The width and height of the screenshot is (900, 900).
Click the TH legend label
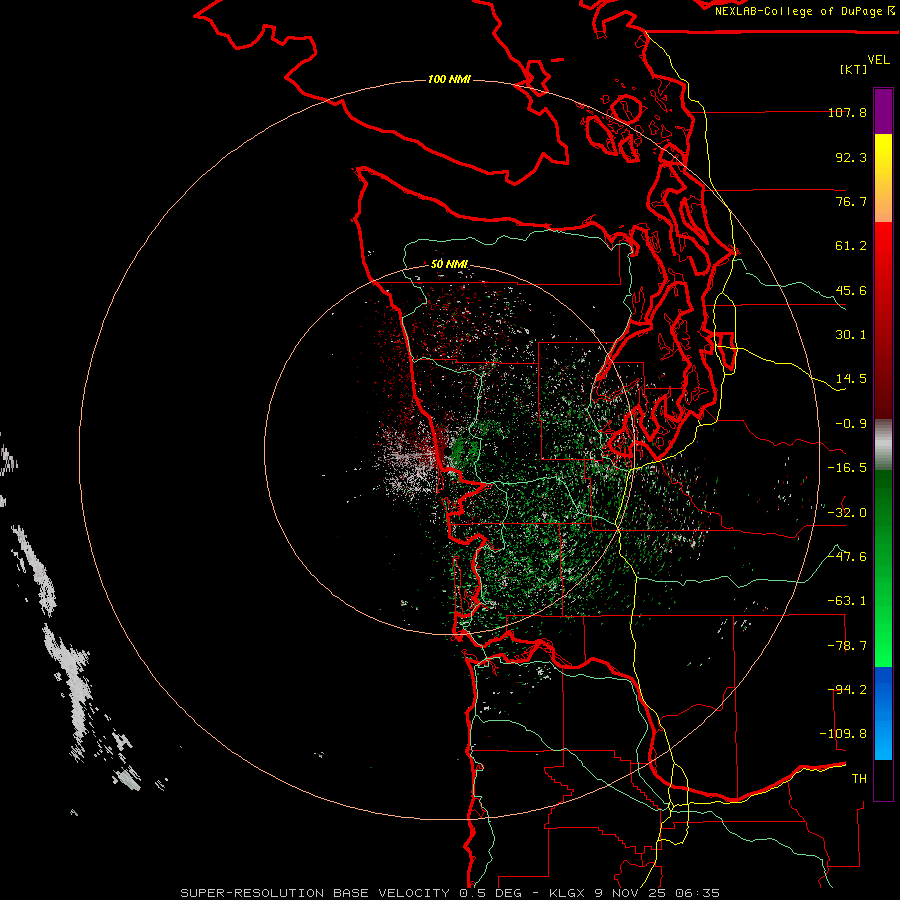tap(859, 779)
